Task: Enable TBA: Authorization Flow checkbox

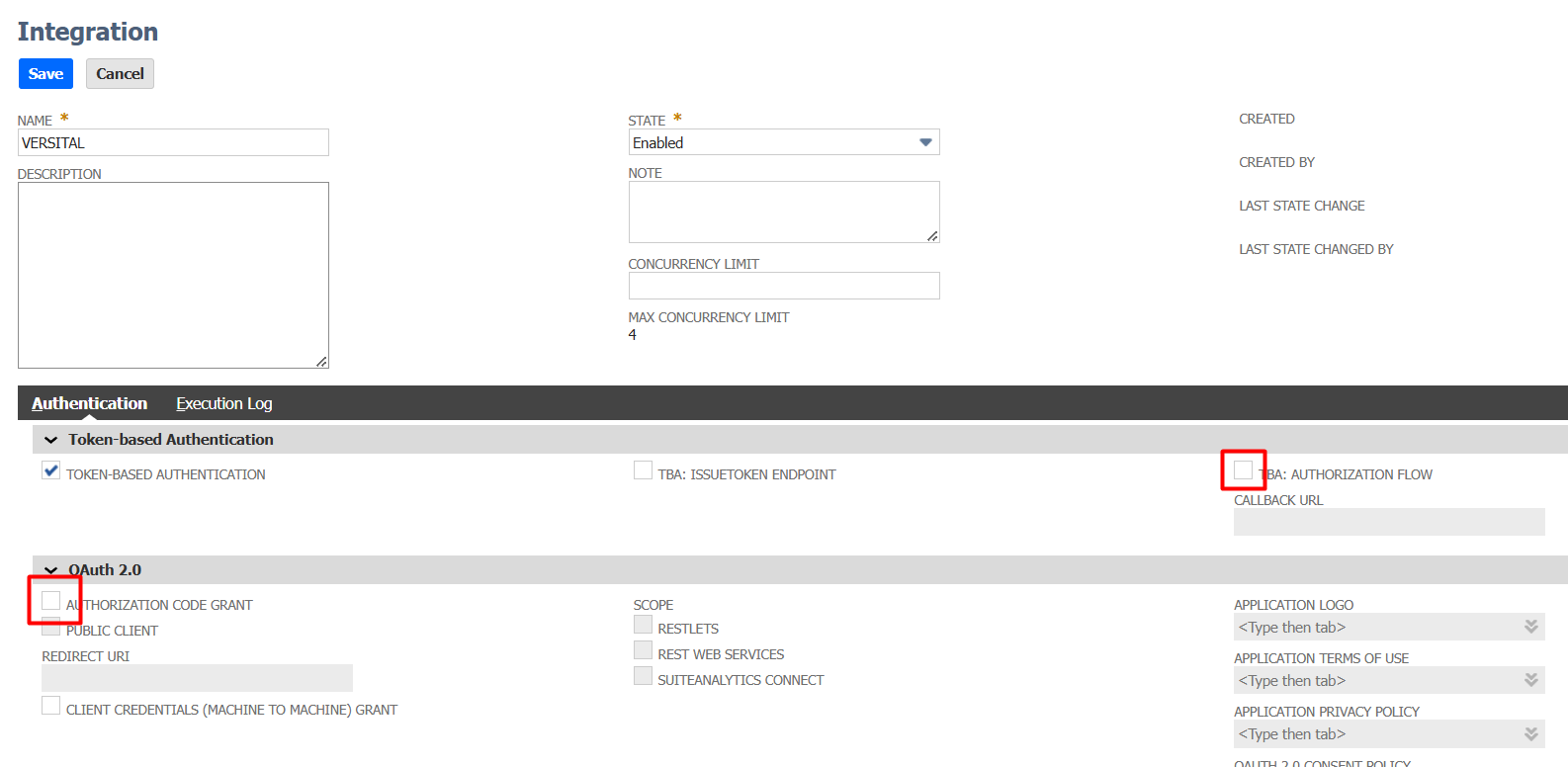Action: pyautogui.click(x=1243, y=470)
